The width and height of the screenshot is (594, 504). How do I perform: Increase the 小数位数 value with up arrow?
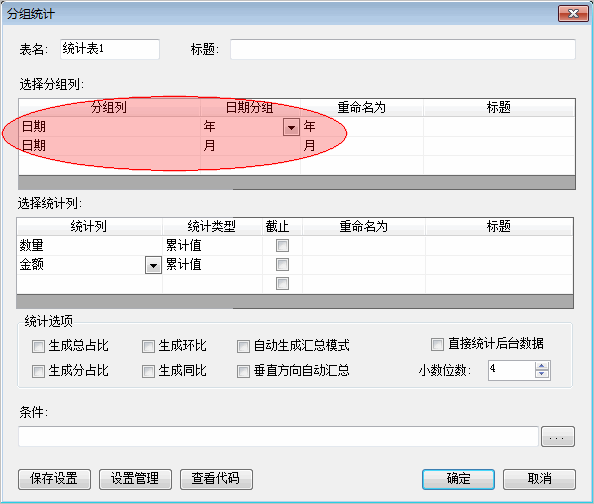click(542, 365)
